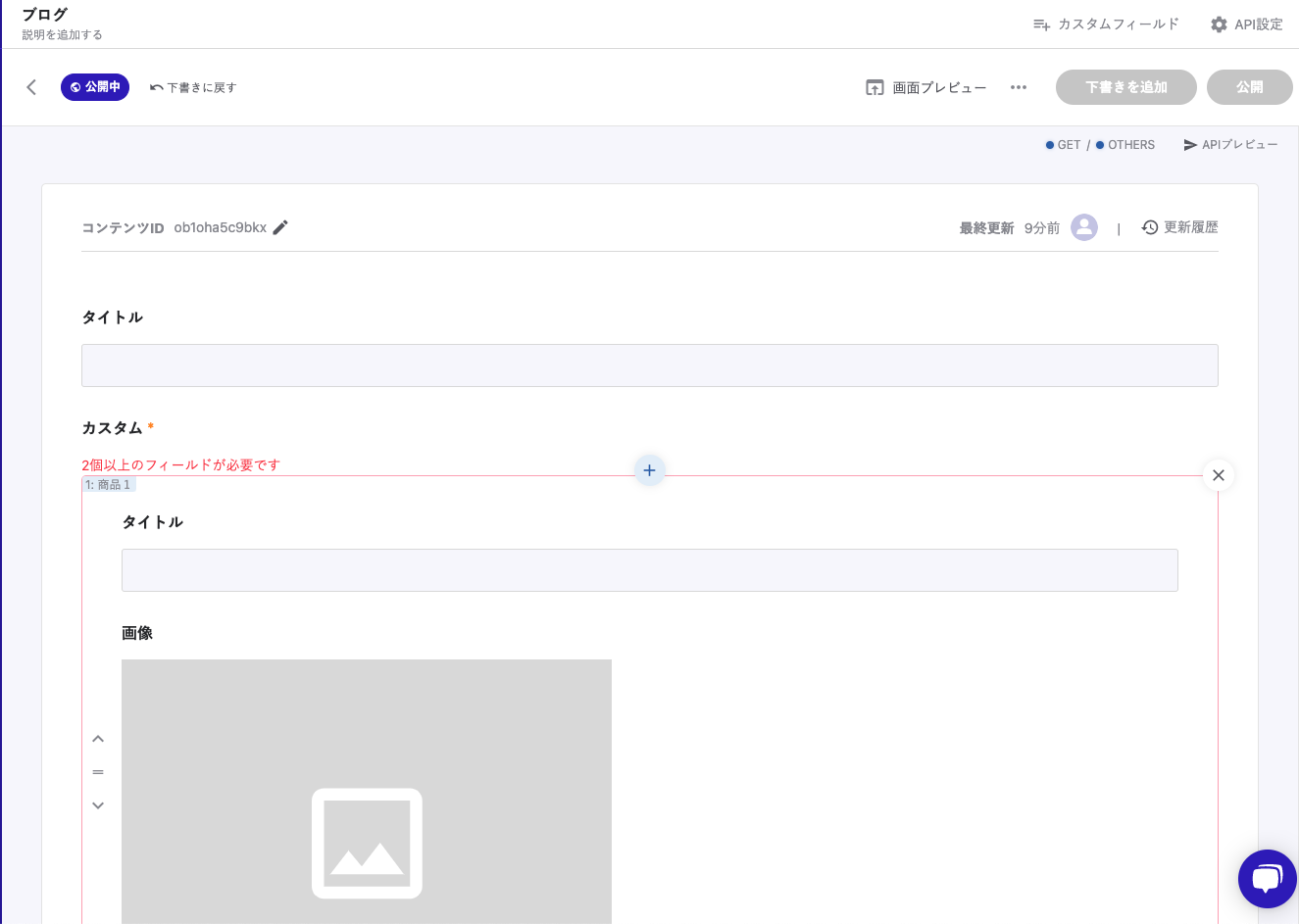This screenshot has height=924, width=1299.
Task: Click 下書きに戻す to revert to draft
Action: coord(193,87)
